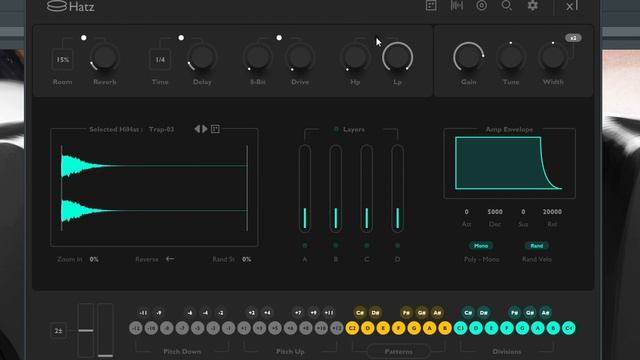
Task: Click the Drive knob
Action: pyautogui.click(x=300, y=57)
